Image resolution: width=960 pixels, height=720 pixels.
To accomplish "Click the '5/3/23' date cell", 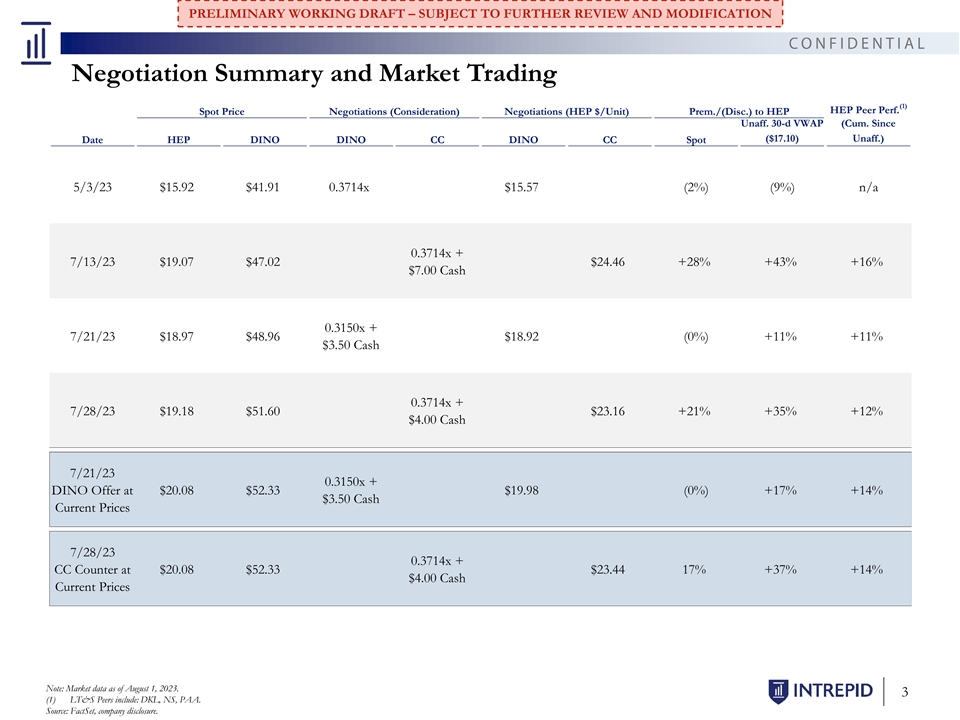I will (92, 187).
